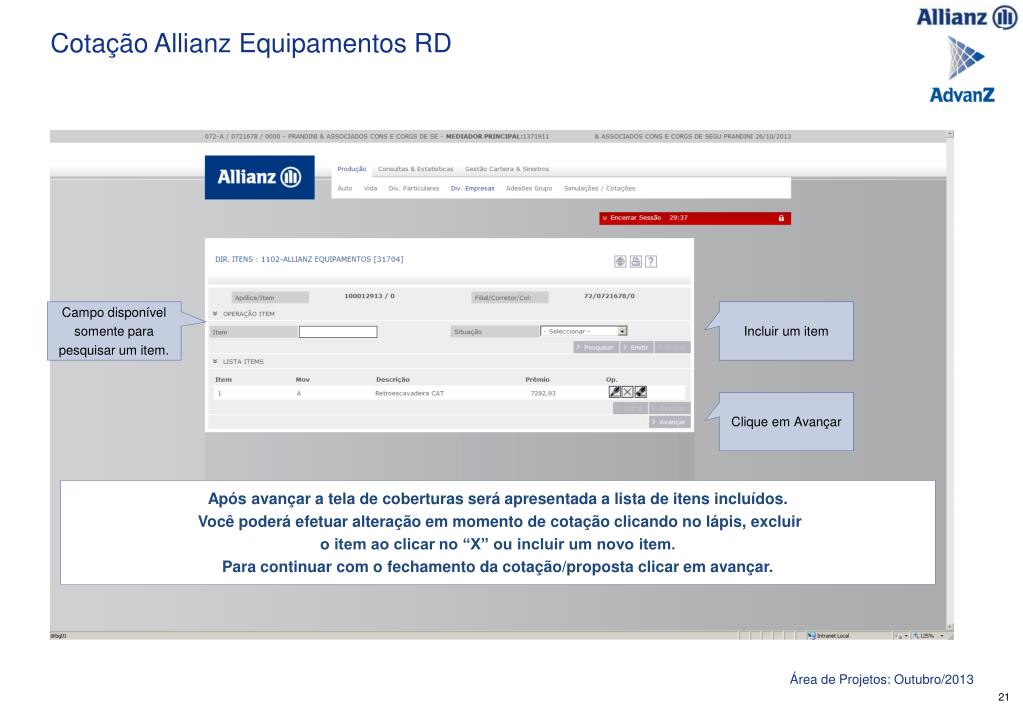Edit Retroescavadeira CAT item with the pencil icon
Screen dimensions: 1023x708
[615, 392]
